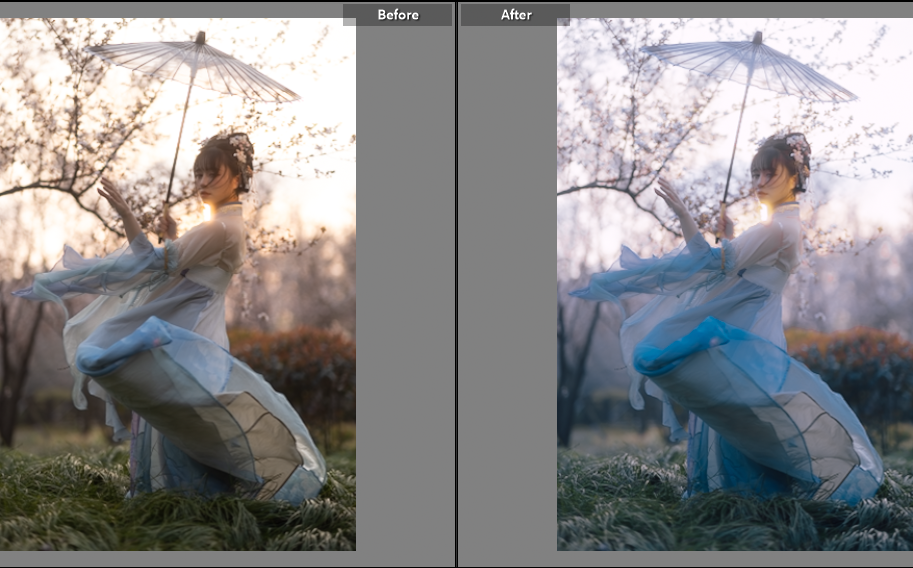Click the vertical divider between Before and After
The width and height of the screenshot is (913, 568).
click(x=457, y=284)
